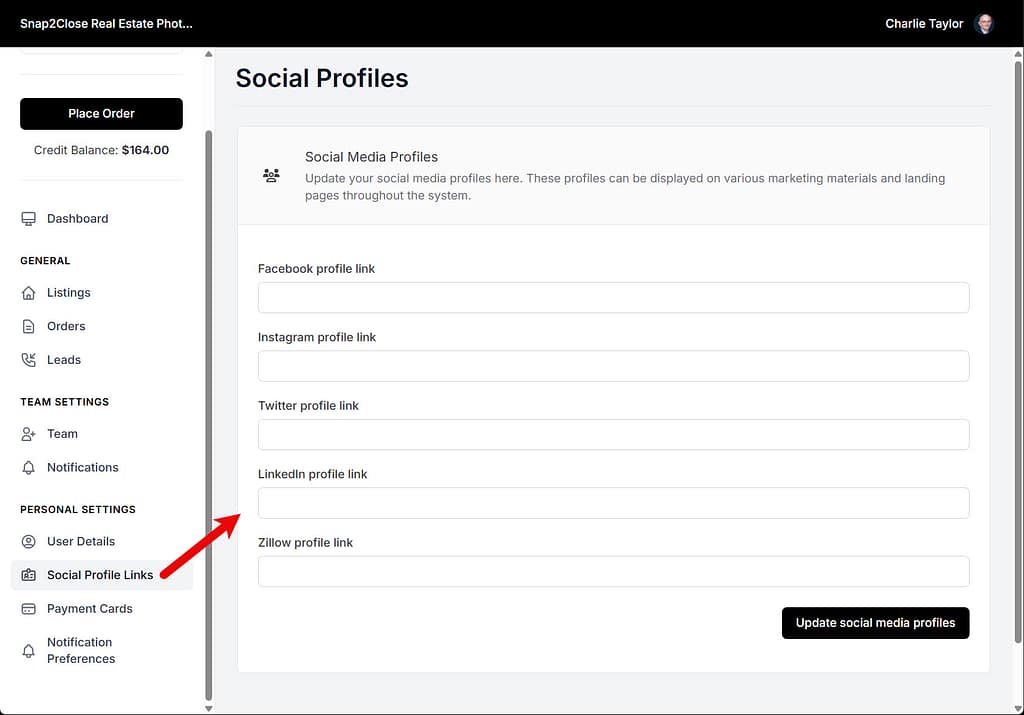Screen dimensions: 1024x715
Task: Click the Social Media Profiles group icon
Action: click(x=271, y=174)
